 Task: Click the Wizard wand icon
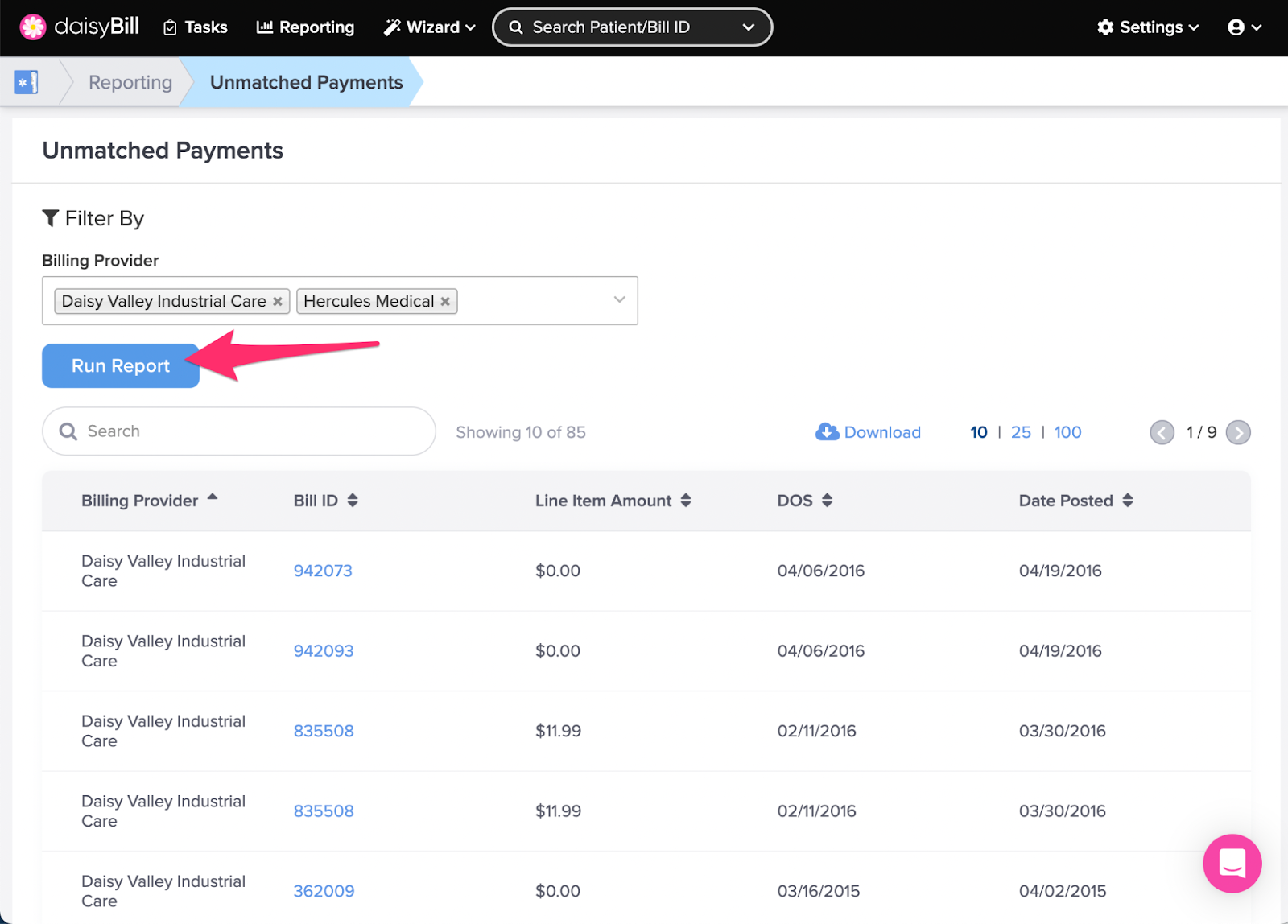tap(392, 27)
